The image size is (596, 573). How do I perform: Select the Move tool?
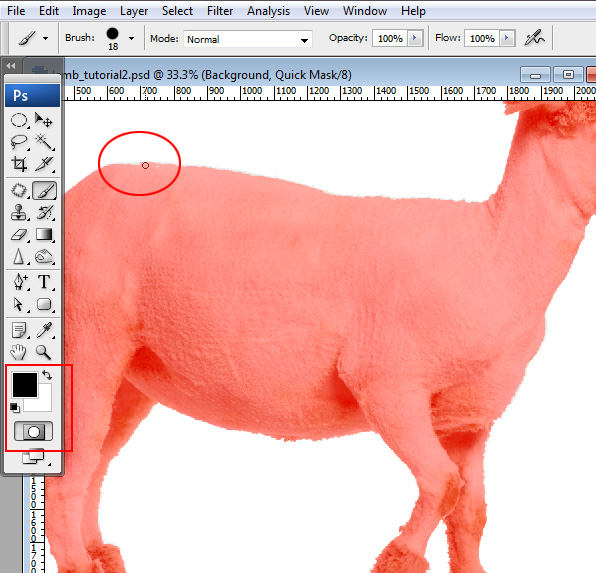pyautogui.click(x=44, y=121)
